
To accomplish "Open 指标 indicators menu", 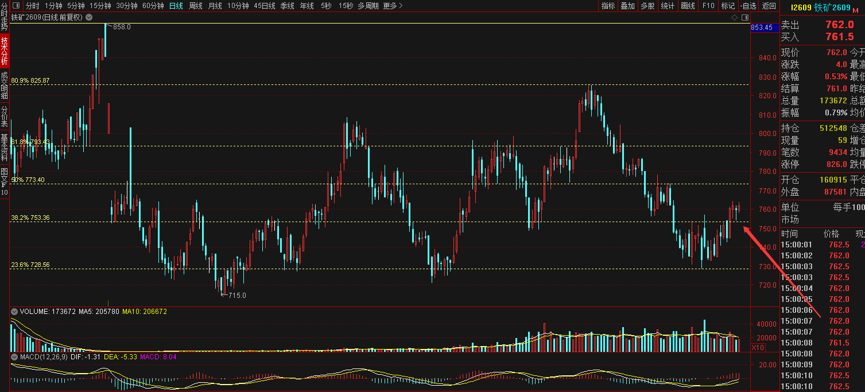I will 608,6.
